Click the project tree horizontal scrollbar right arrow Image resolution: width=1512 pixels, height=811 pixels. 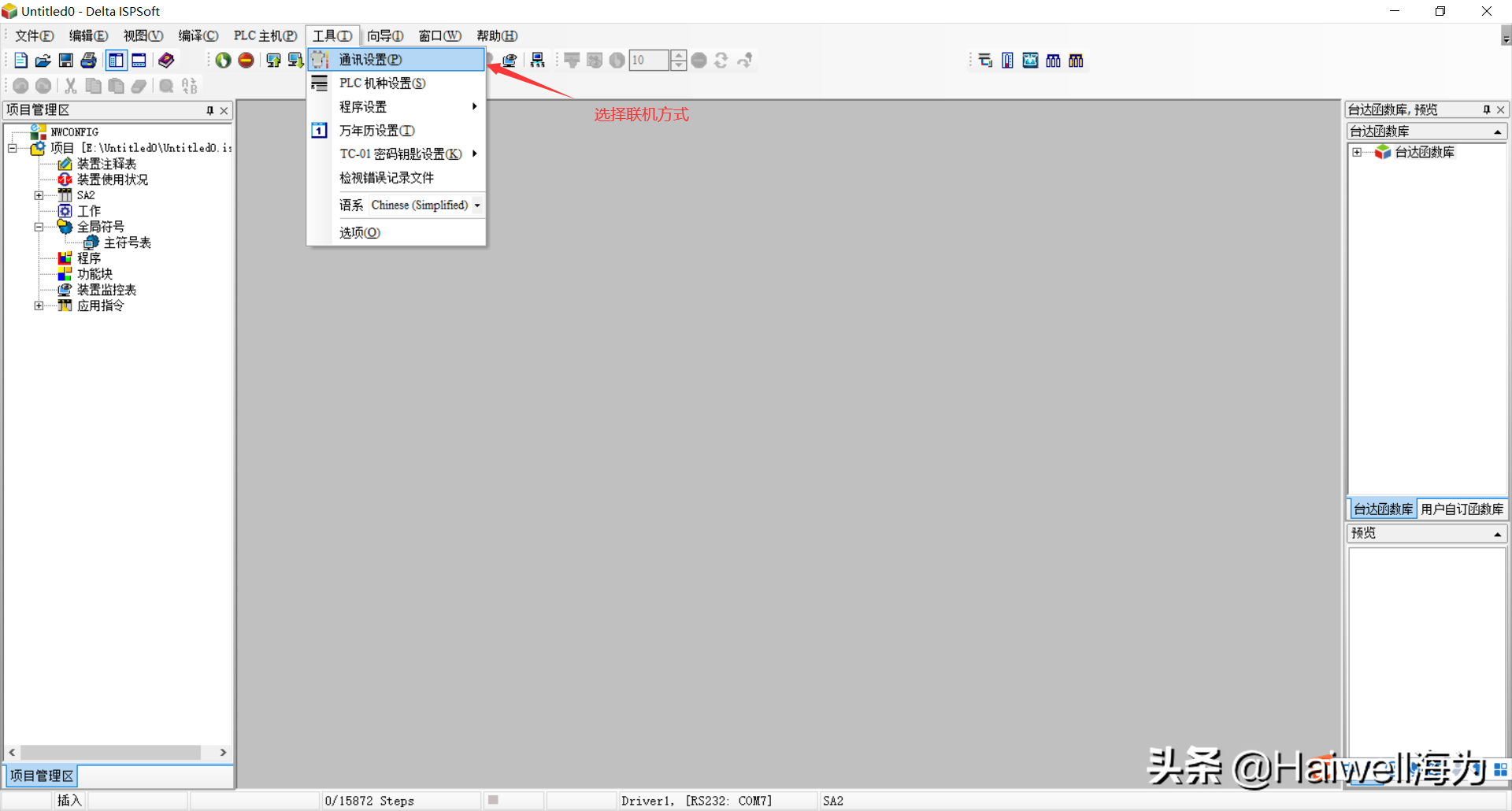coord(224,753)
